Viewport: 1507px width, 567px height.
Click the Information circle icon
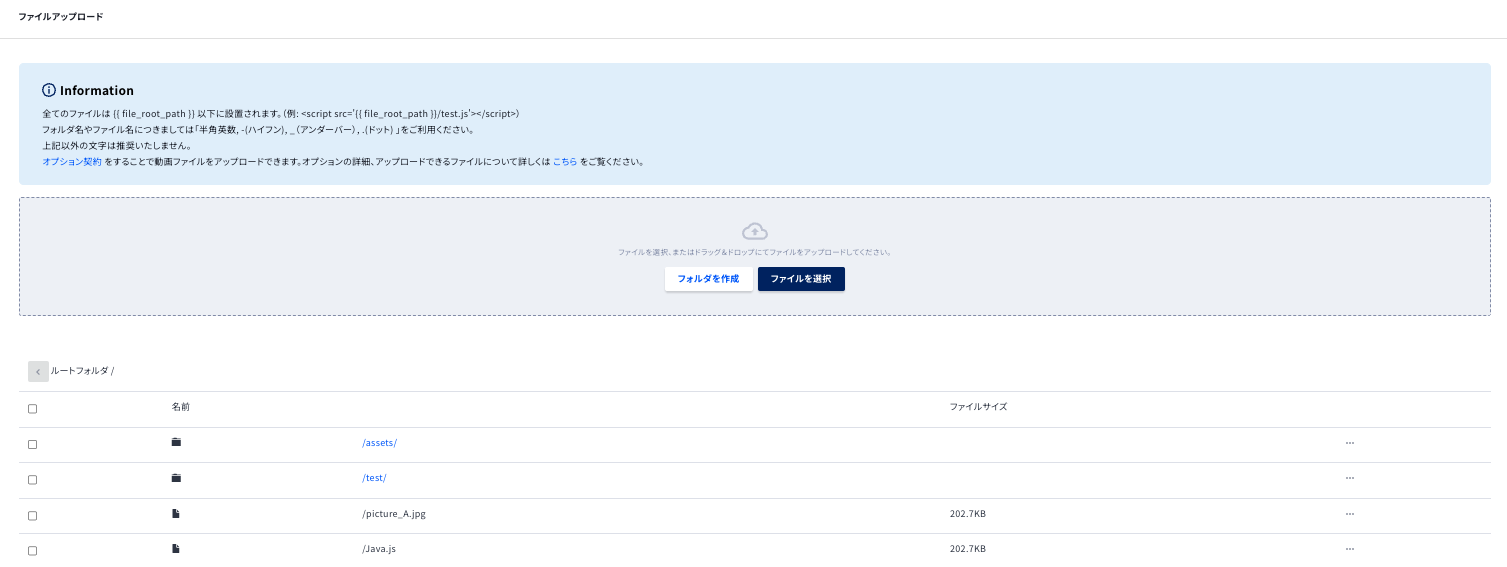pos(49,90)
